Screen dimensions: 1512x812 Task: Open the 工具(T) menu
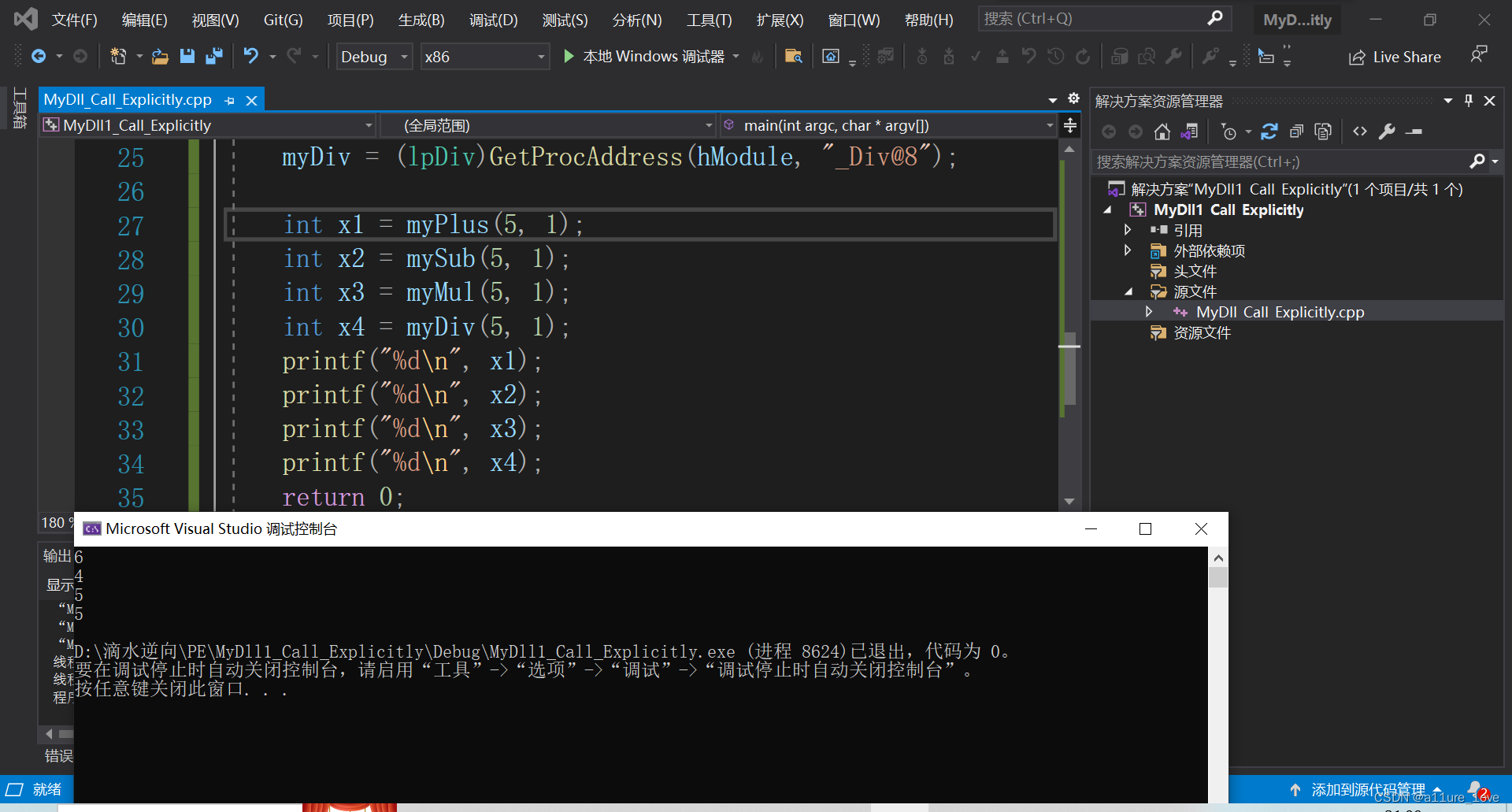click(709, 20)
